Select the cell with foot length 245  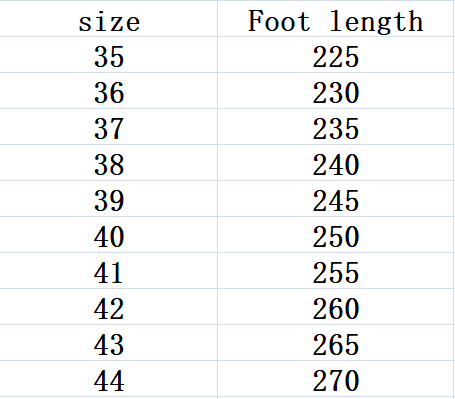(336, 199)
